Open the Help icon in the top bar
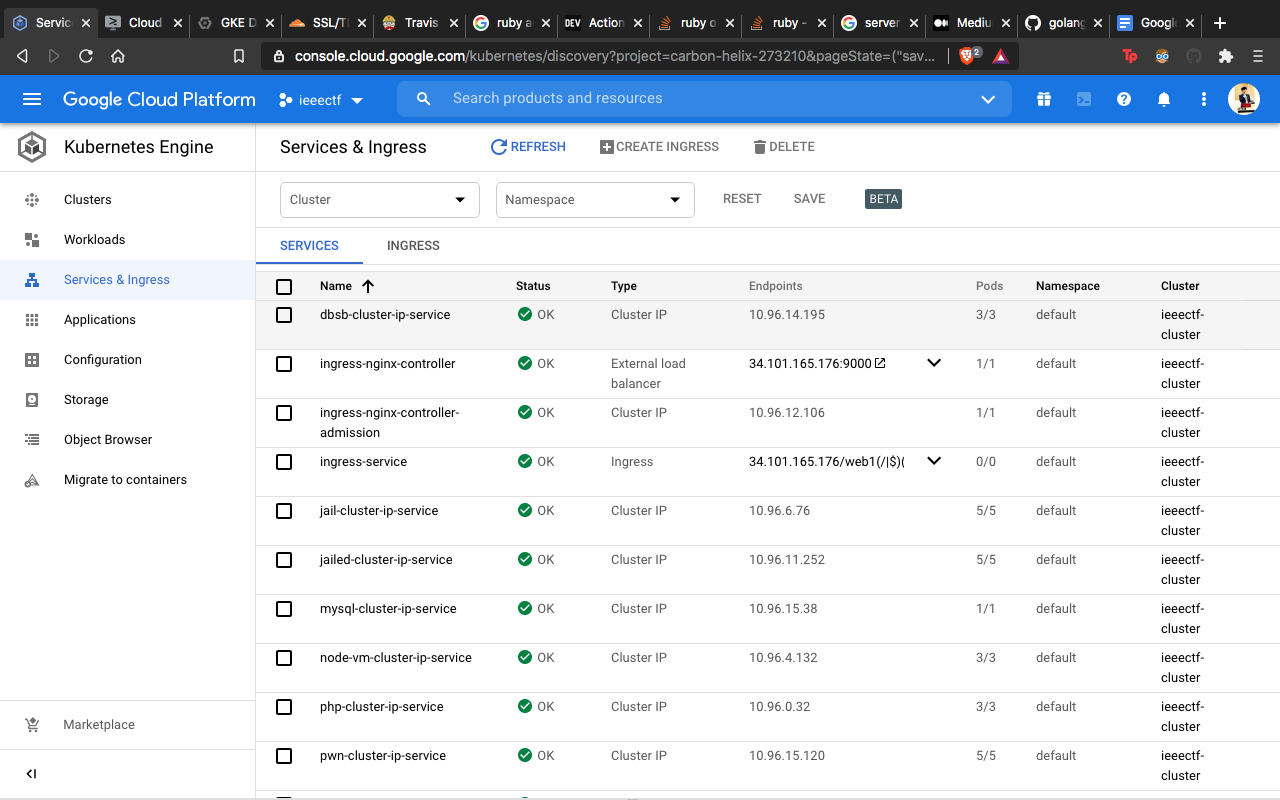1280x800 pixels. (1123, 98)
